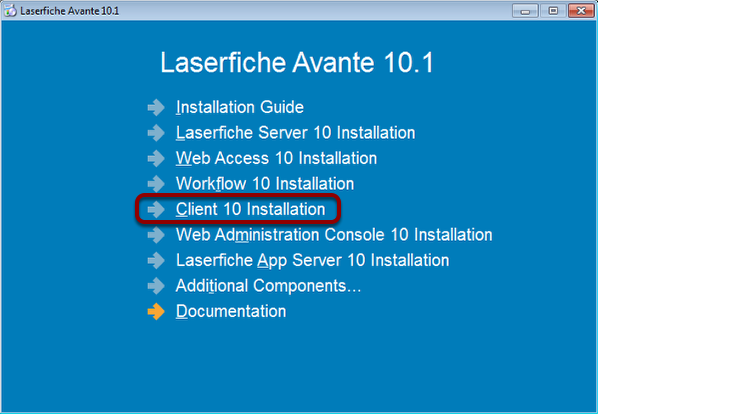Open Web Administration Console 10 Installation
751x414 pixels.
point(334,235)
